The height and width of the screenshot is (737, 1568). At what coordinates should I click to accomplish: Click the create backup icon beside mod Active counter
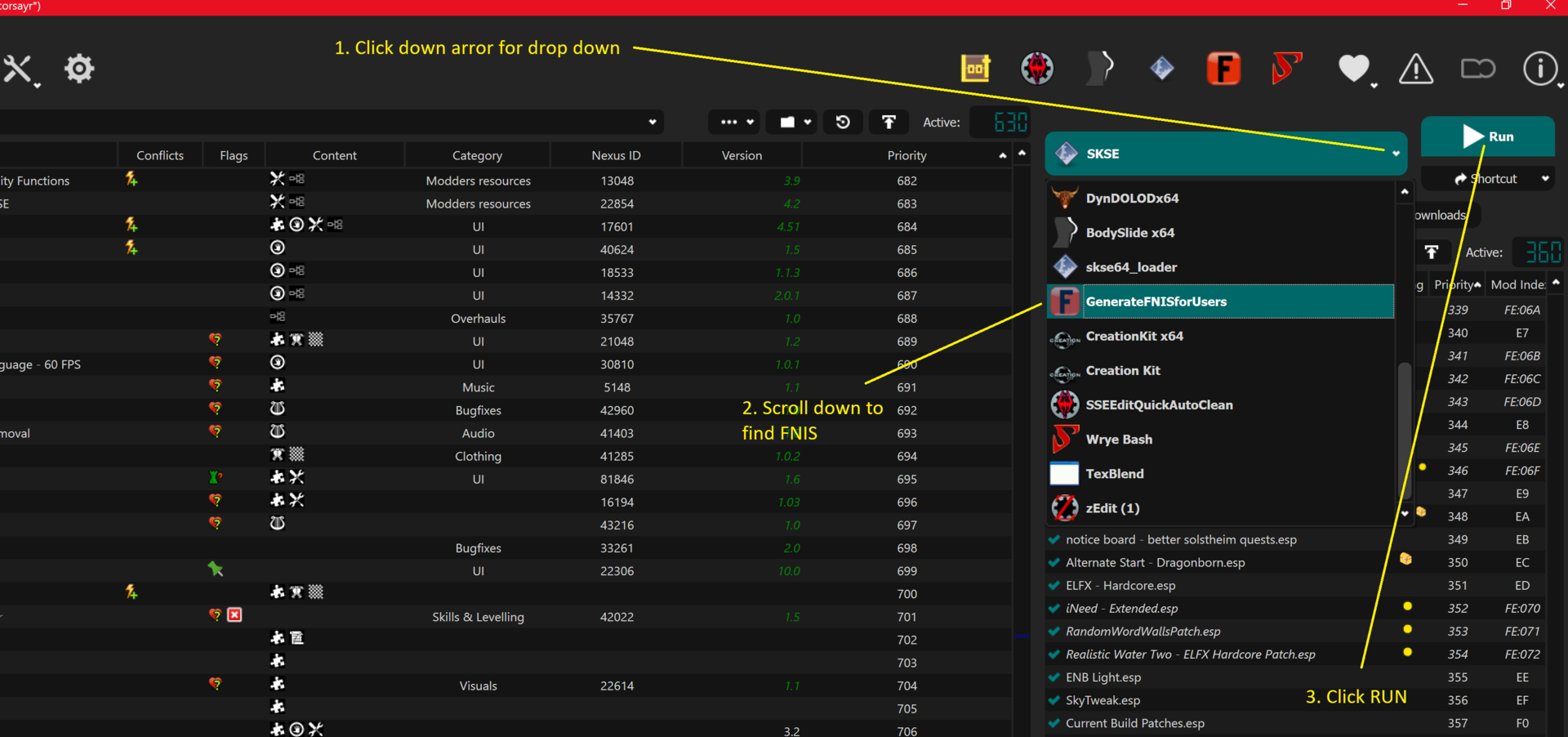coord(889,122)
